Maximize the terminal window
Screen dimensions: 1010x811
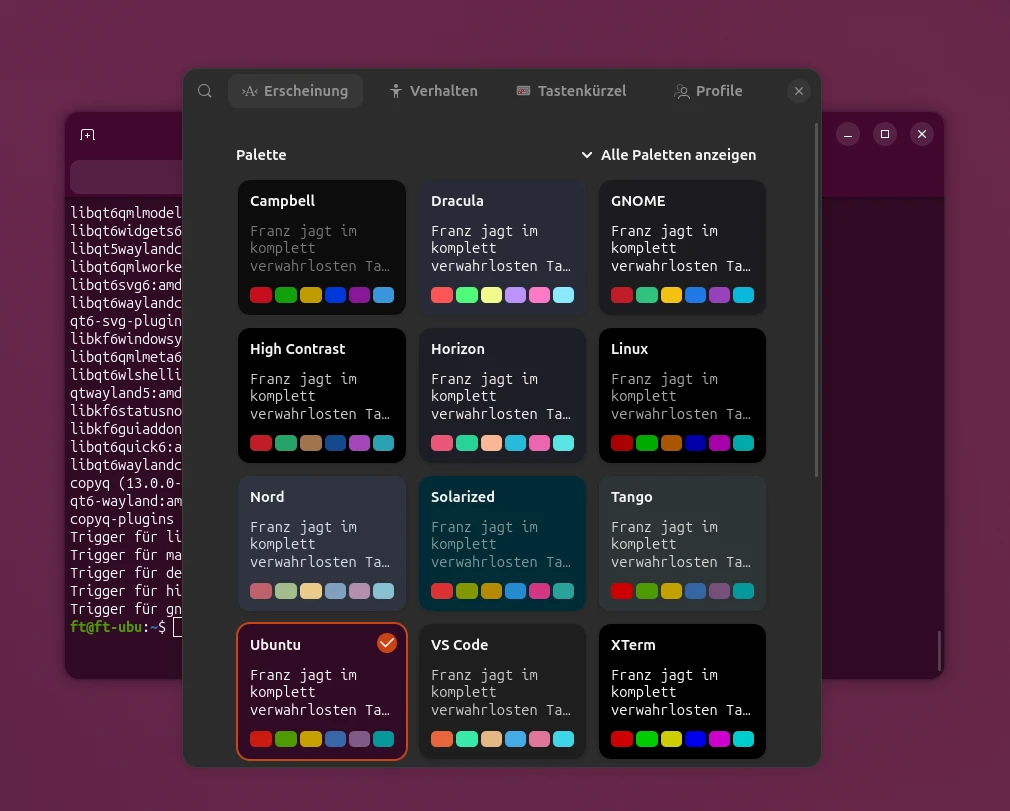[x=885, y=134]
